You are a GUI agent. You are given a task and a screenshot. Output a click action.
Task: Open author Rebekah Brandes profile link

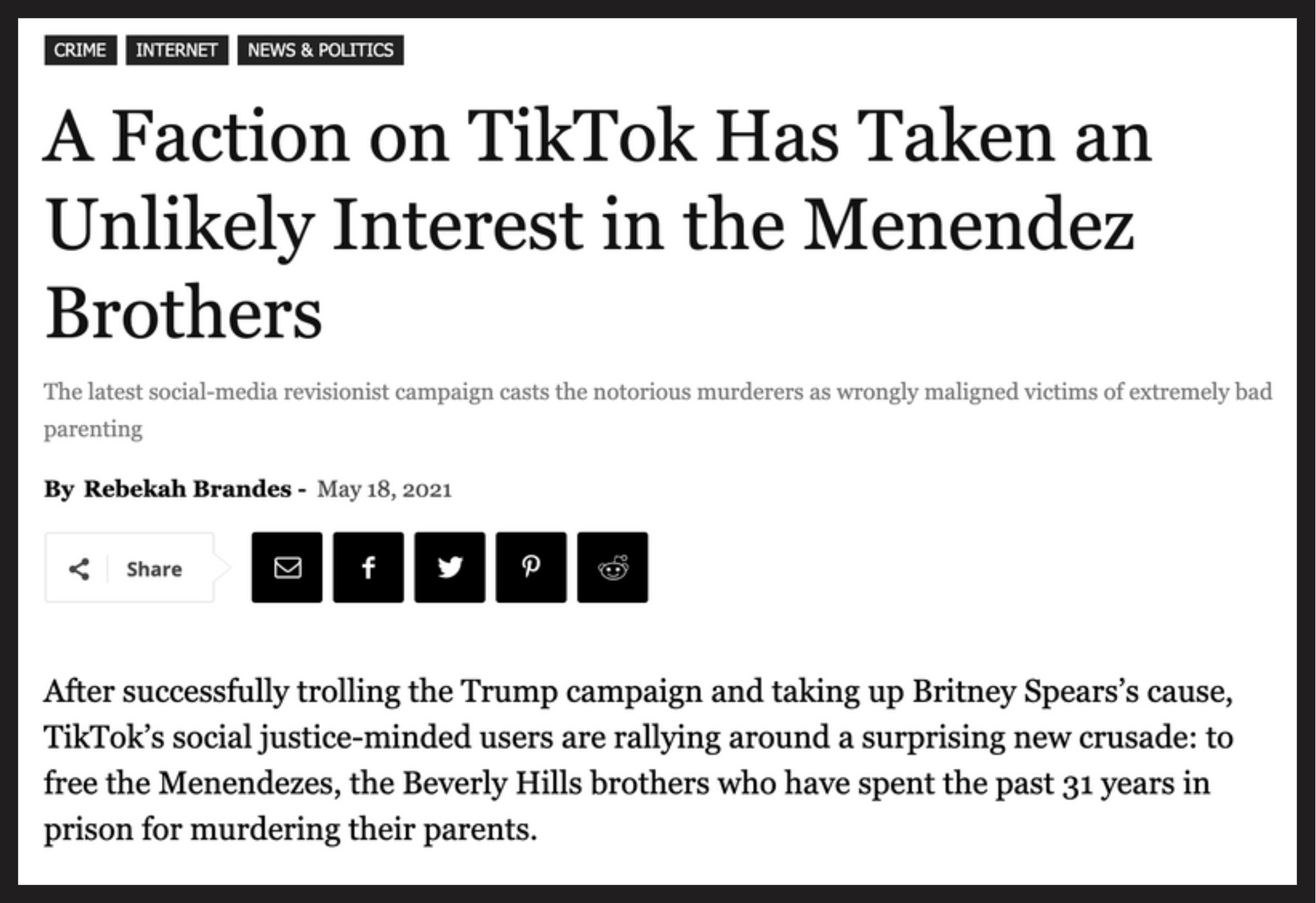coord(188,488)
